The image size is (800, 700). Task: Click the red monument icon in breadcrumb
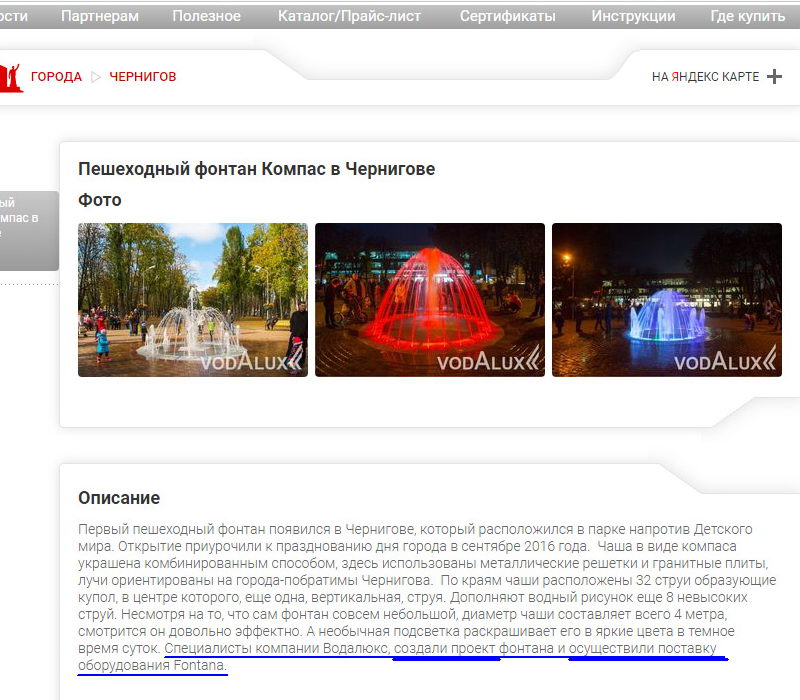click(11, 77)
